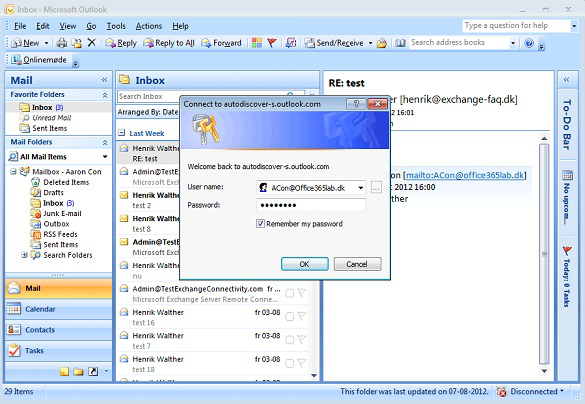Open the Tools menu
The width and height of the screenshot is (585, 404).
tap(116, 26)
